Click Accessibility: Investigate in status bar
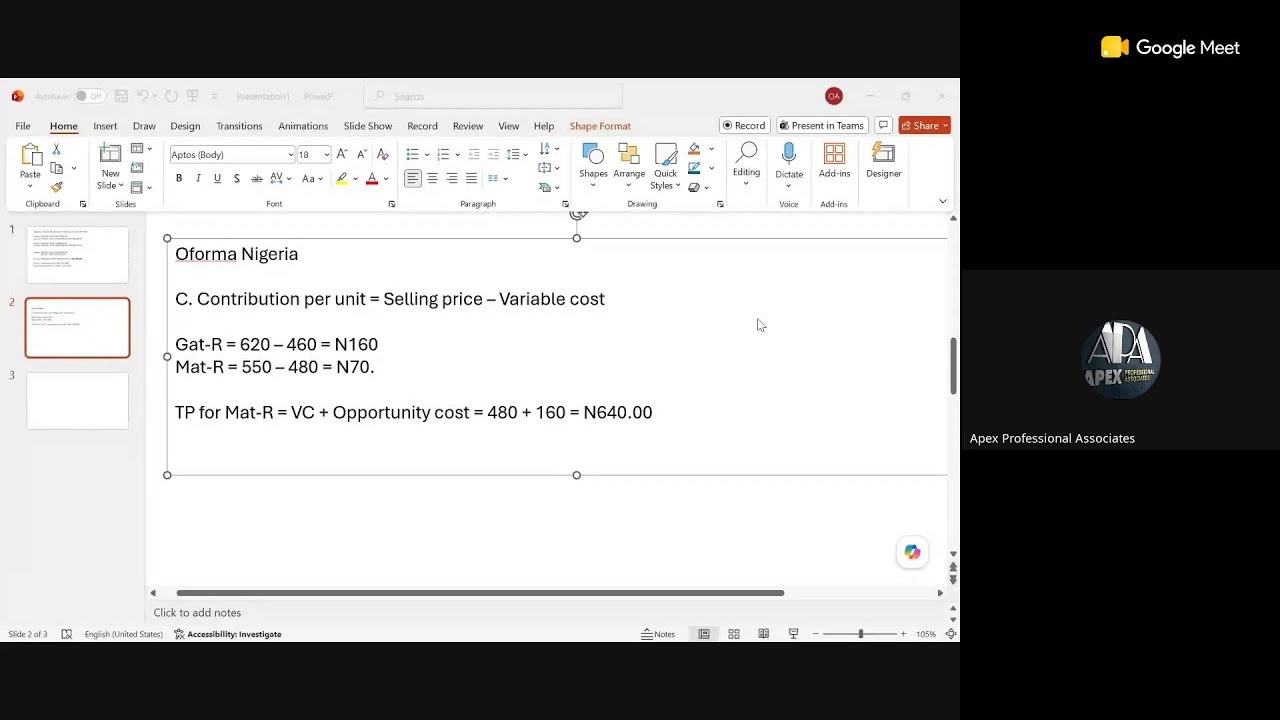This screenshot has height=720, width=1280. (228, 634)
